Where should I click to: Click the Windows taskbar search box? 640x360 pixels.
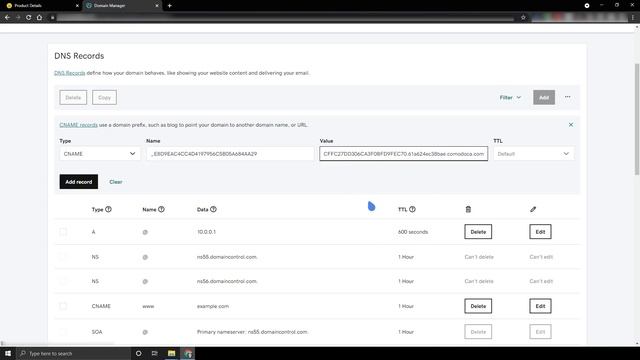[x=73, y=353]
